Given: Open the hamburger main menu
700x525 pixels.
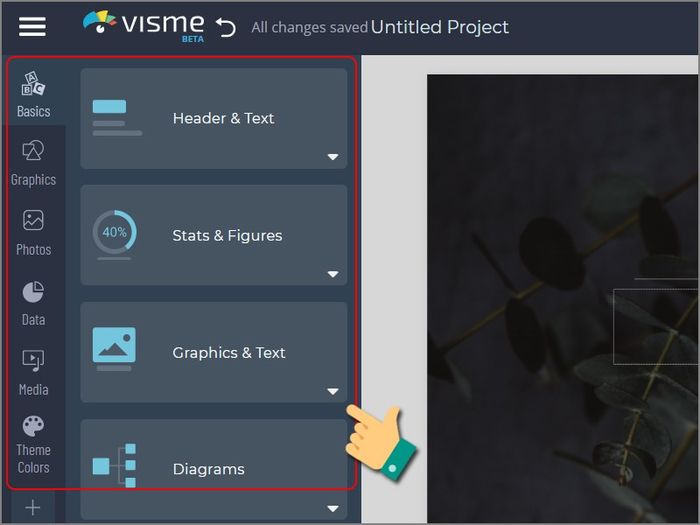Looking at the screenshot, I should click(32, 27).
